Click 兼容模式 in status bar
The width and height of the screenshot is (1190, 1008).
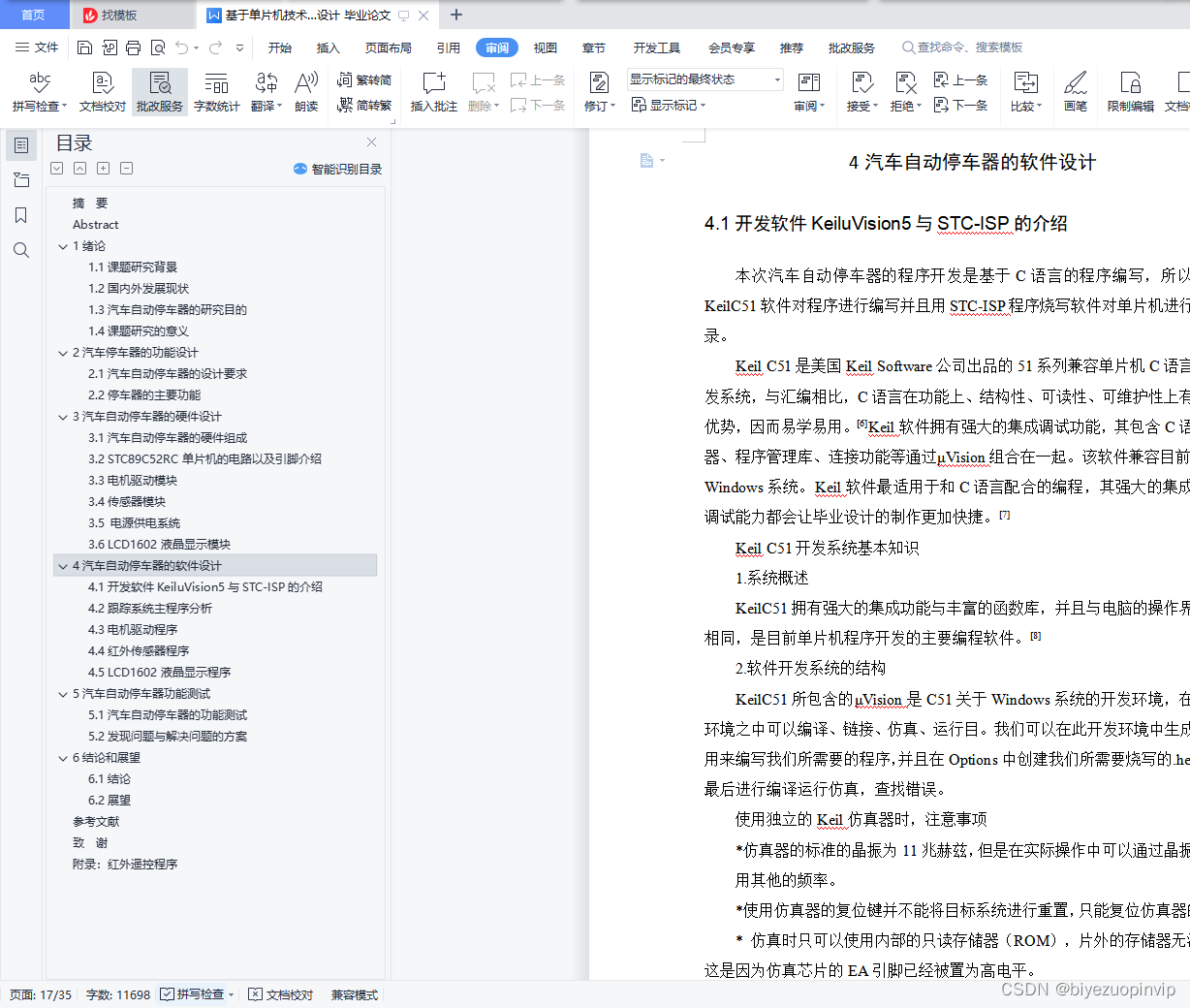coord(355,994)
